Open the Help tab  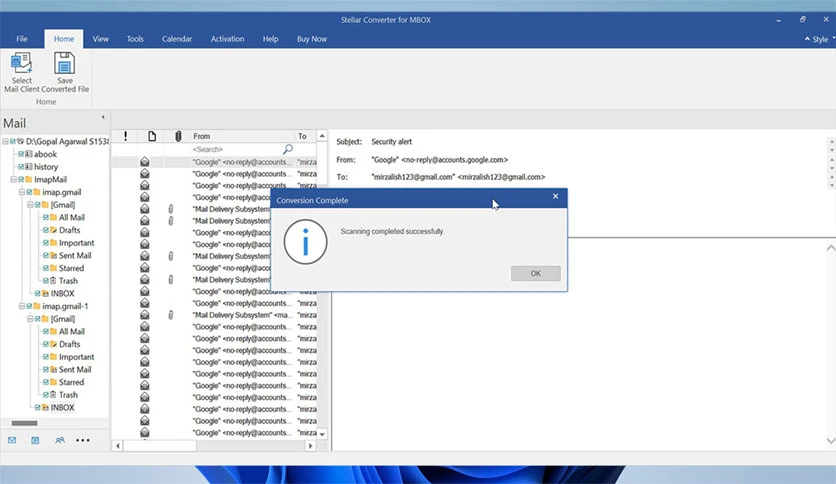[x=270, y=39]
